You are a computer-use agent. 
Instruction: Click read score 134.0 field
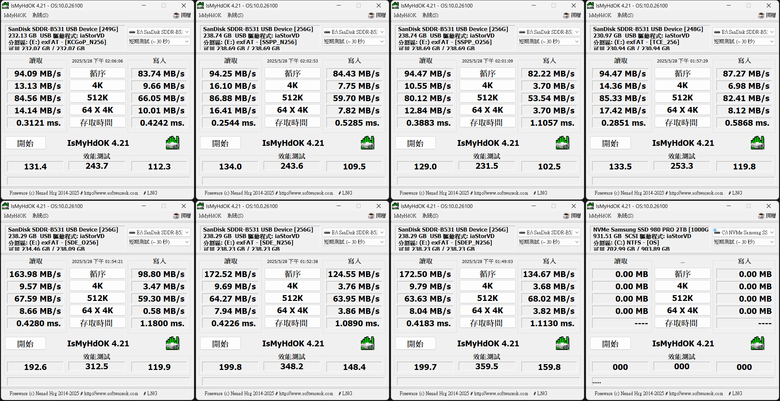(x=230, y=166)
